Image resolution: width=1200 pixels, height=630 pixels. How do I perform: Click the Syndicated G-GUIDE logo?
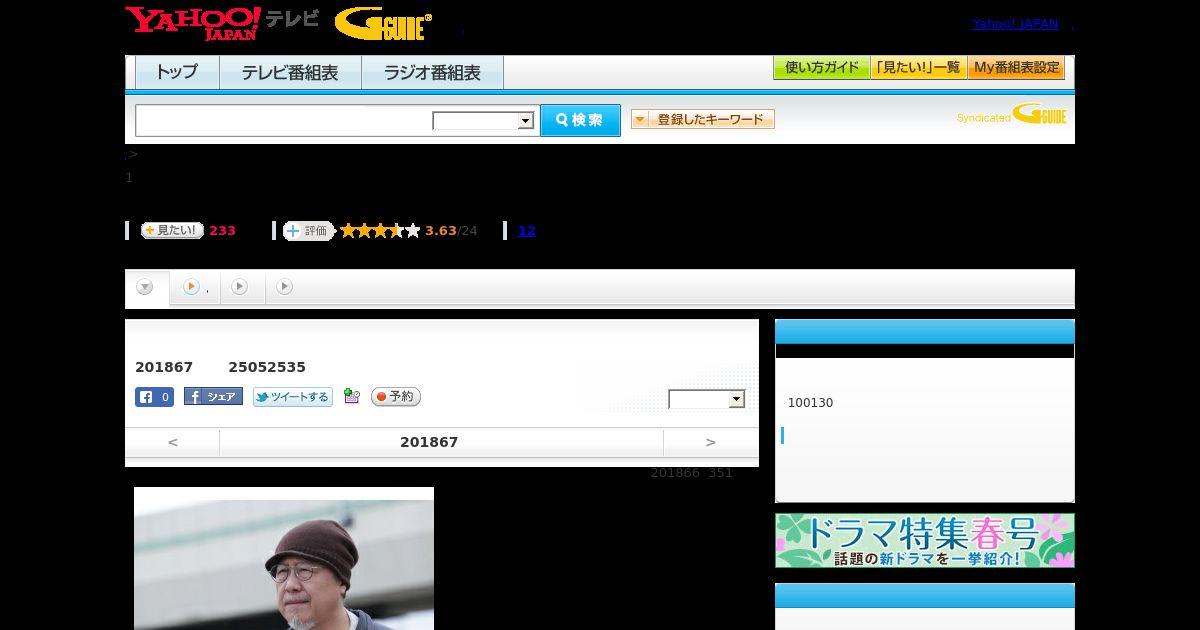coord(1012,114)
